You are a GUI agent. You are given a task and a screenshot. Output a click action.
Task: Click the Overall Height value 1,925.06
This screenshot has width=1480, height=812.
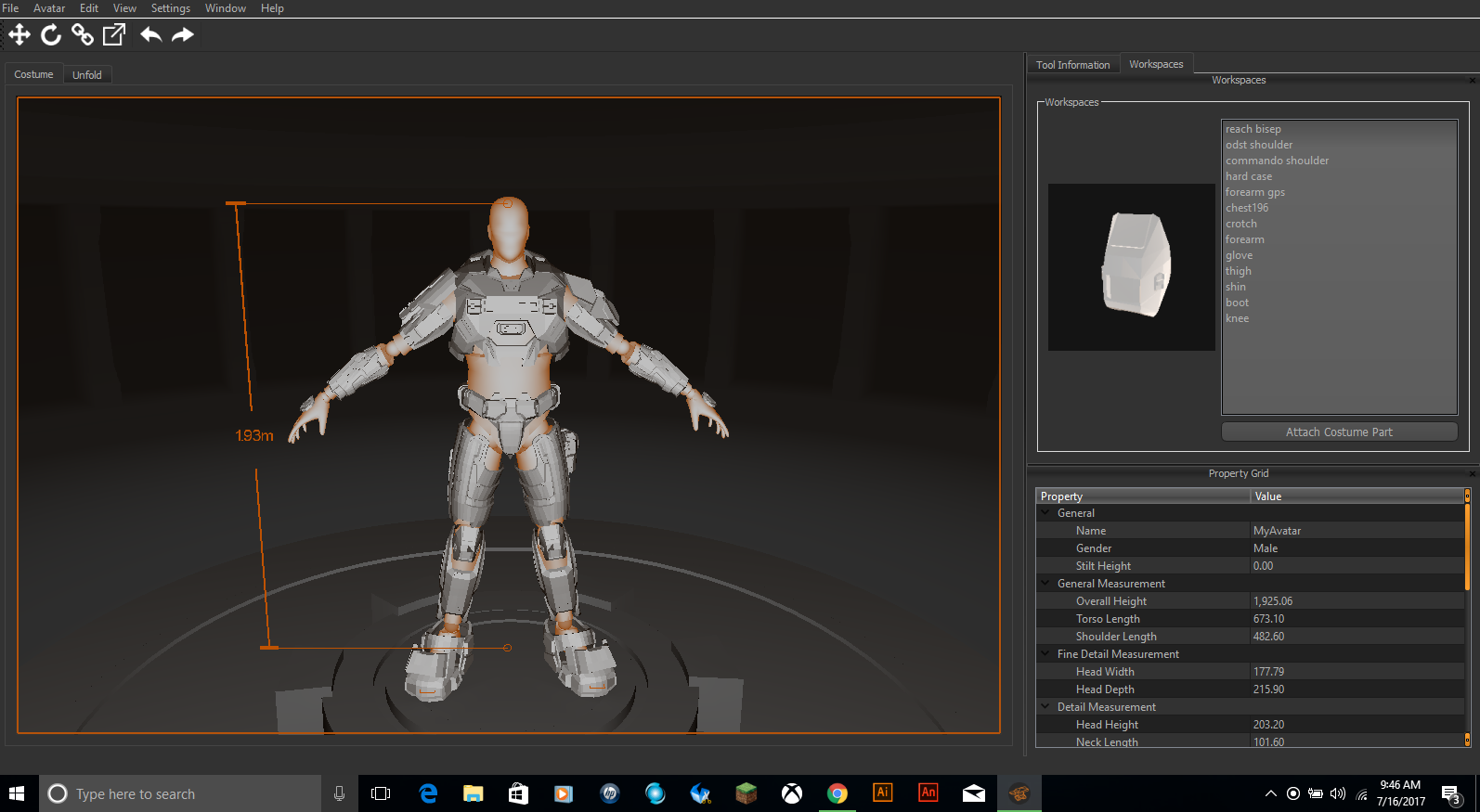pos(1357,601)
